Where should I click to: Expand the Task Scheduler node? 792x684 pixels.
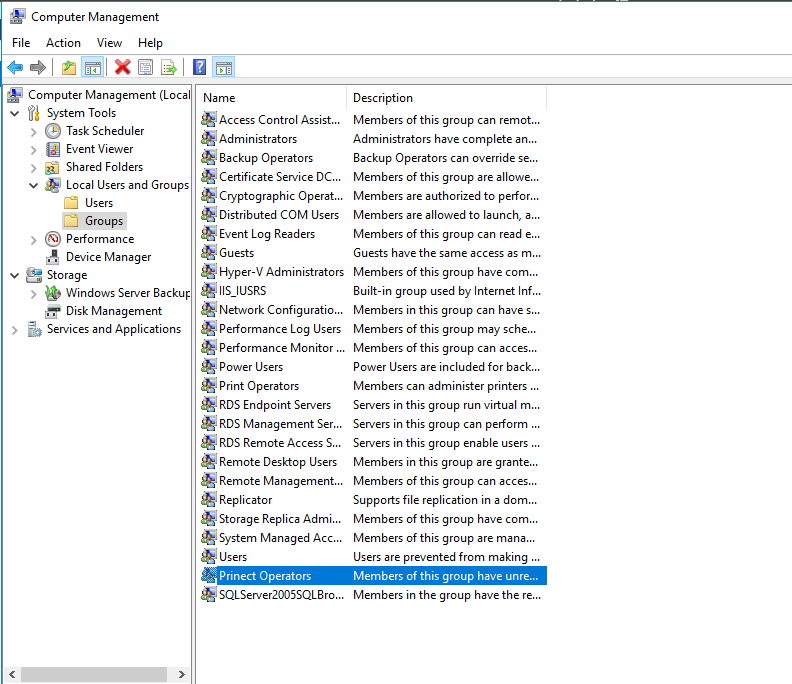[33, 131]
